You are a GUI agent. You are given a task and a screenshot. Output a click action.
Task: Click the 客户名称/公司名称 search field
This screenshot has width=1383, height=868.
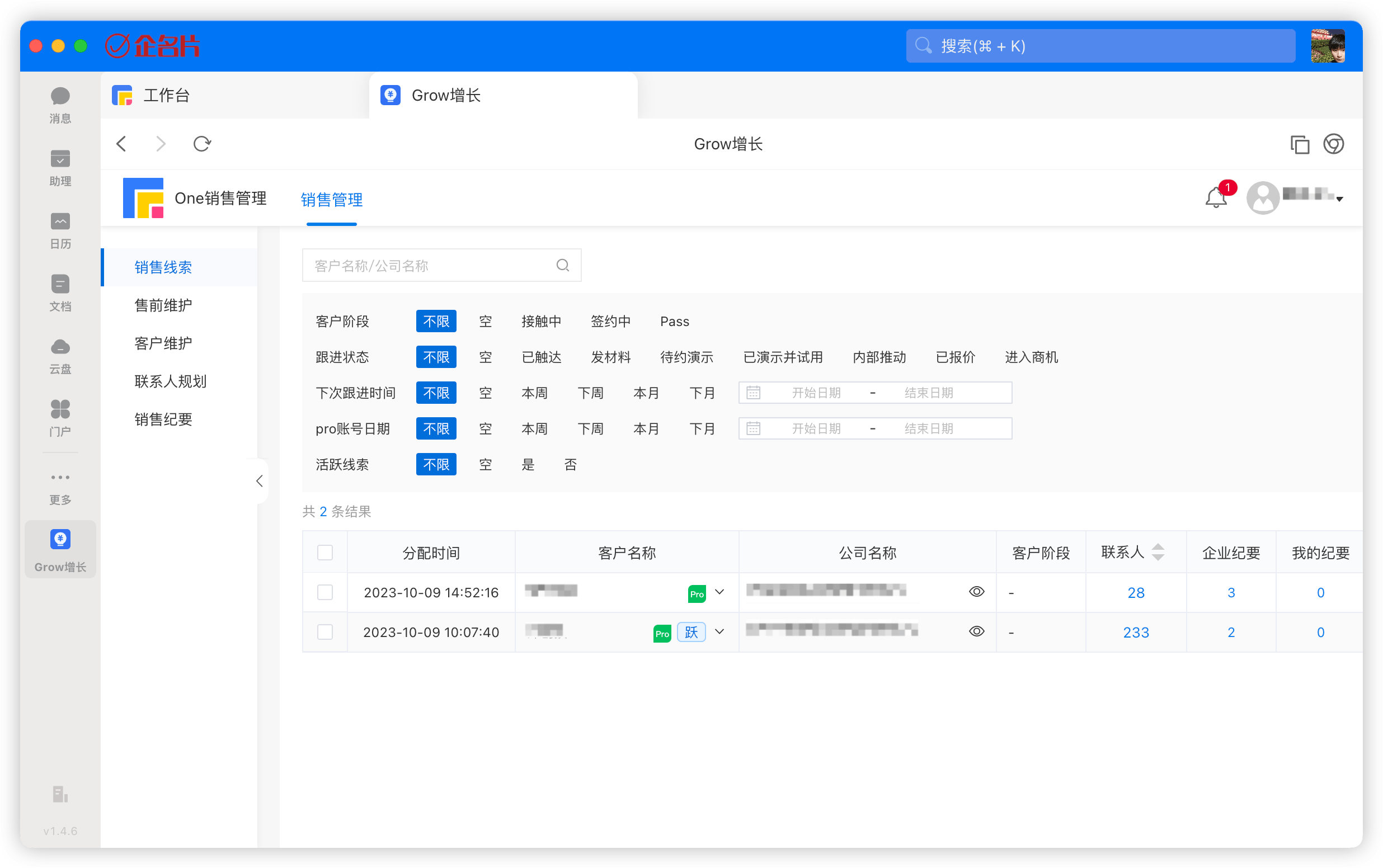[x=431, y=265]
